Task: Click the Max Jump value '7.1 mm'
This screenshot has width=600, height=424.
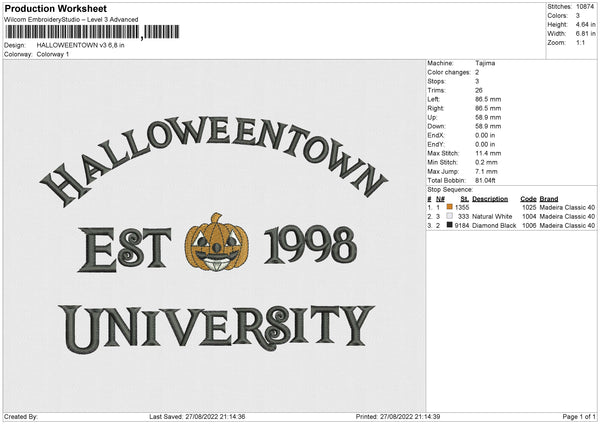Action: [486, 171]
